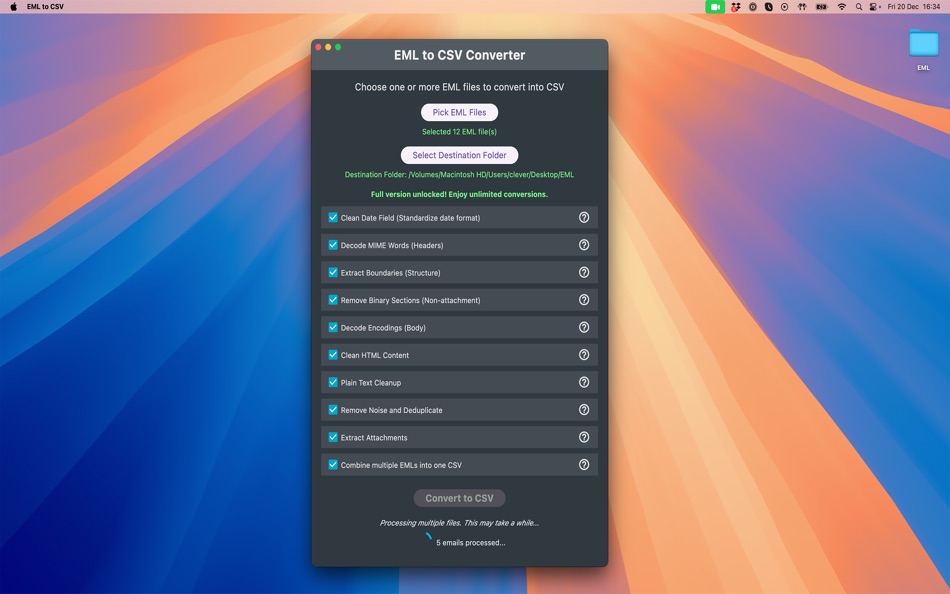
Task: Toggle Extract Boundaries (Structure) checkbox
Action: pyautogui.click(x=333, y=272)
